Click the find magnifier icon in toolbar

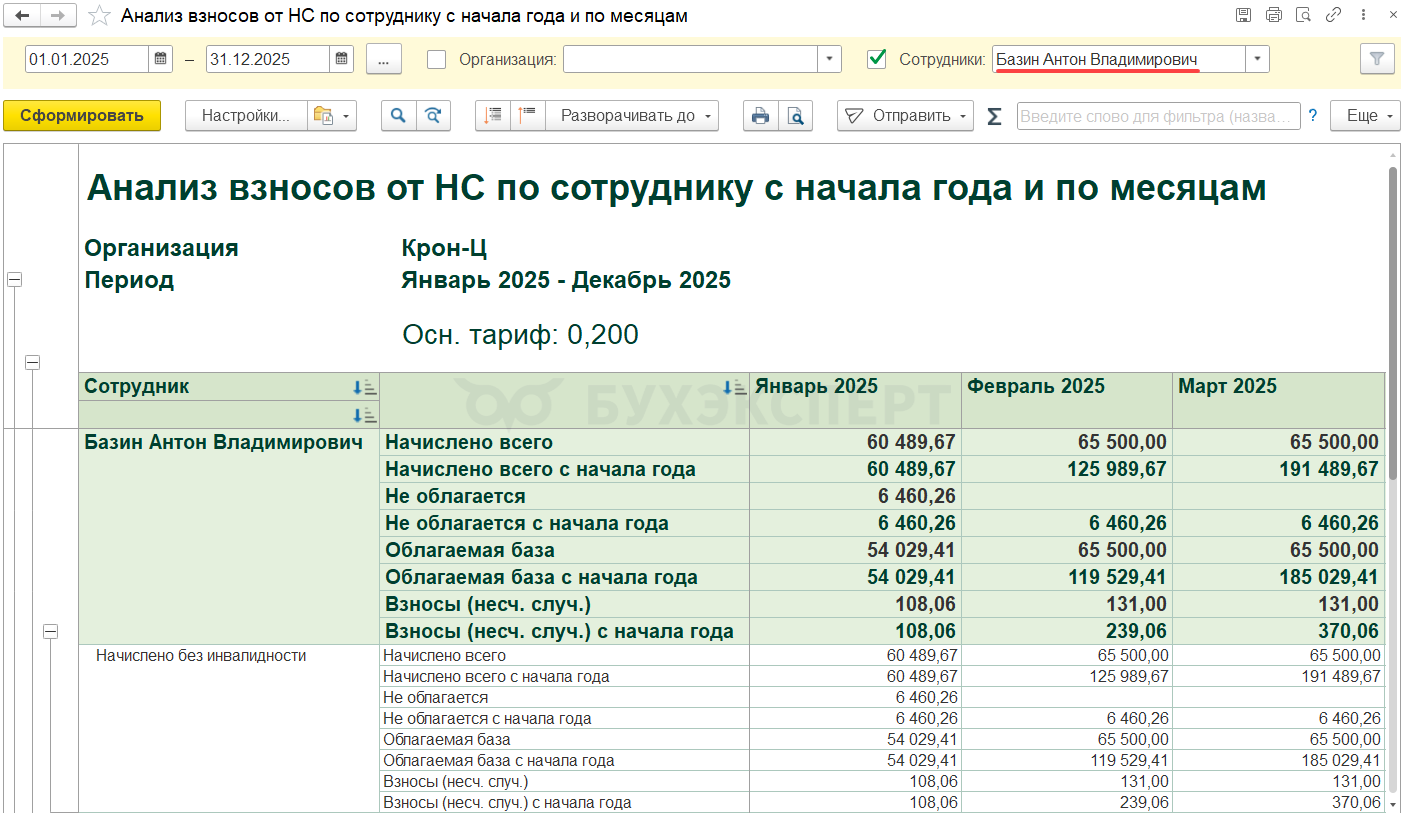[x=398, y=116]
